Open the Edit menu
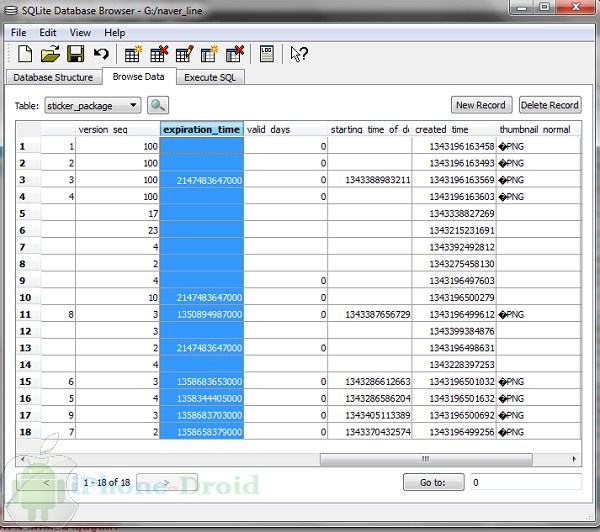This screenshot has width=600, height=532. pos(48,33)
